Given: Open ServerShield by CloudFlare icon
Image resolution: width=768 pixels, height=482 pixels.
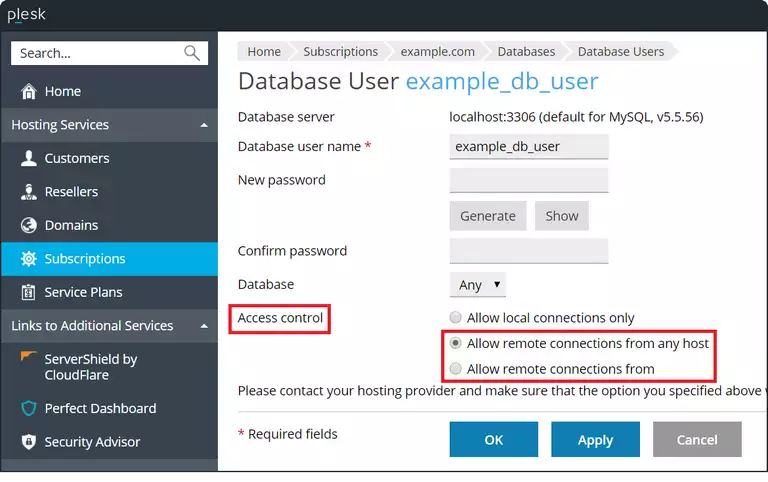Looking at the screenshot, I should (28, 359).
